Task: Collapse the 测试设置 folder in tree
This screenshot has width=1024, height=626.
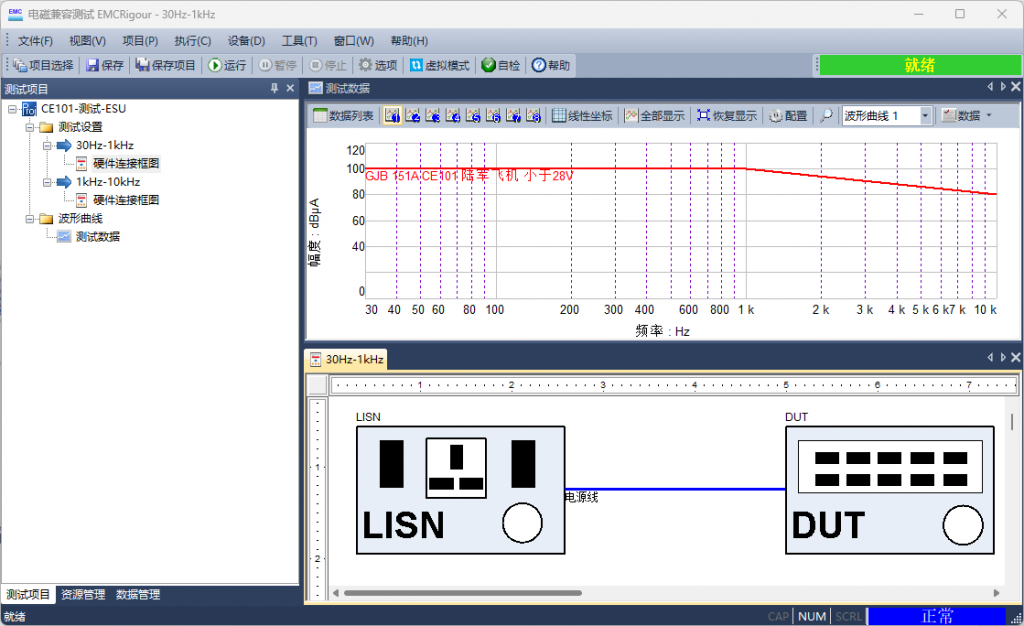Action: tap(31, 127)
